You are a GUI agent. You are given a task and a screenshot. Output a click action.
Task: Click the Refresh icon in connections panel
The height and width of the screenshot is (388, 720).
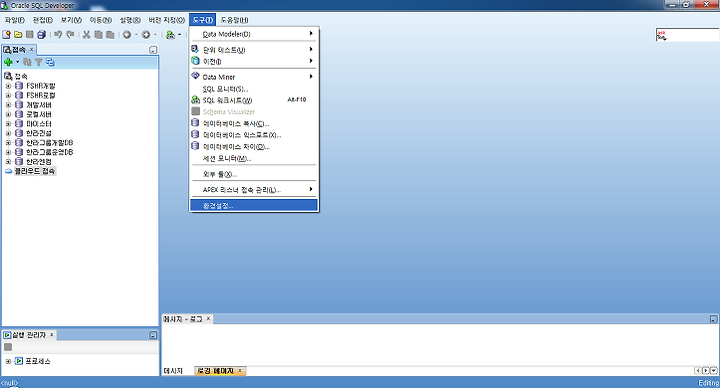27,62
